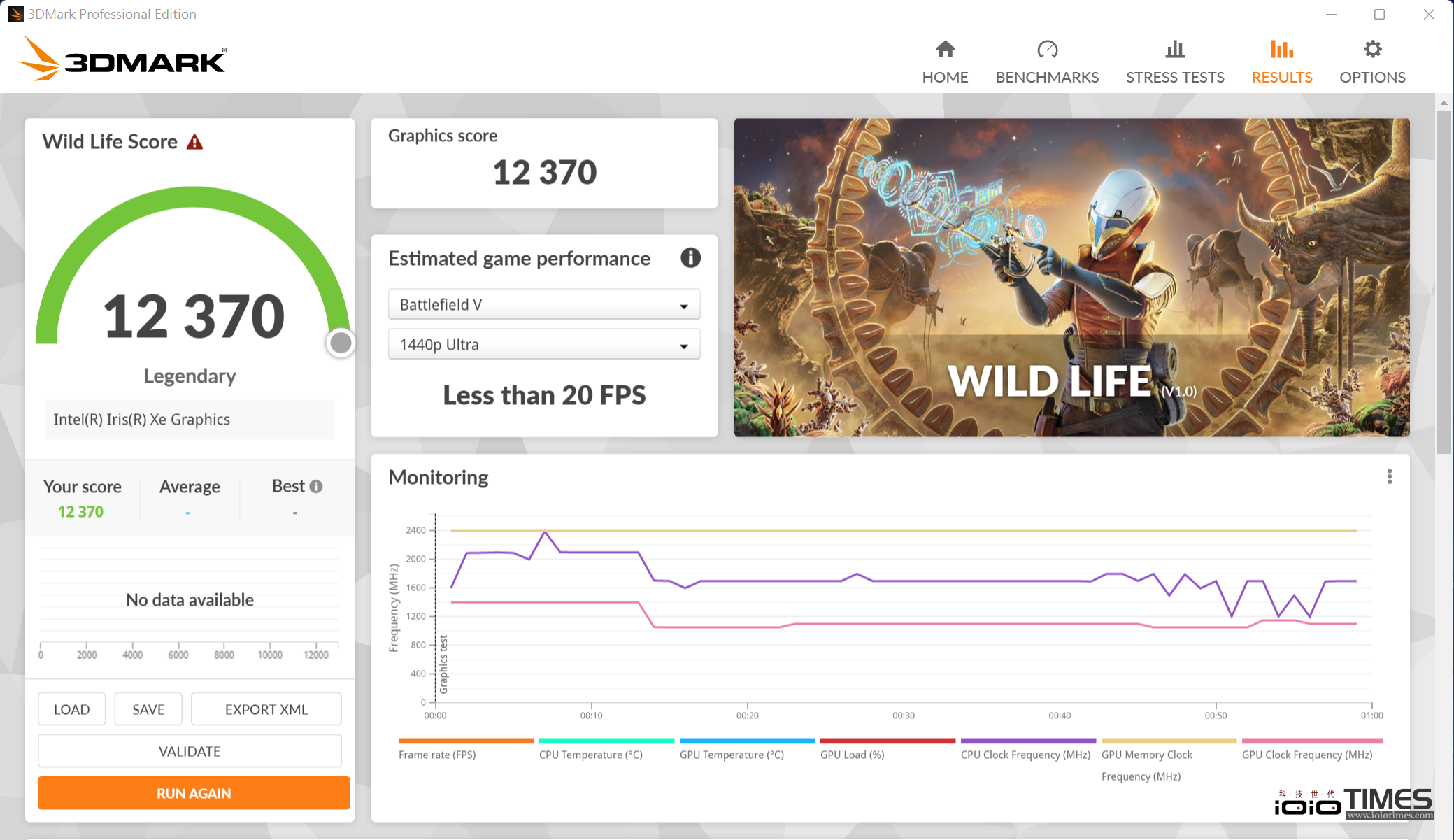Minimize the 3DMark window

(1331, 14)
